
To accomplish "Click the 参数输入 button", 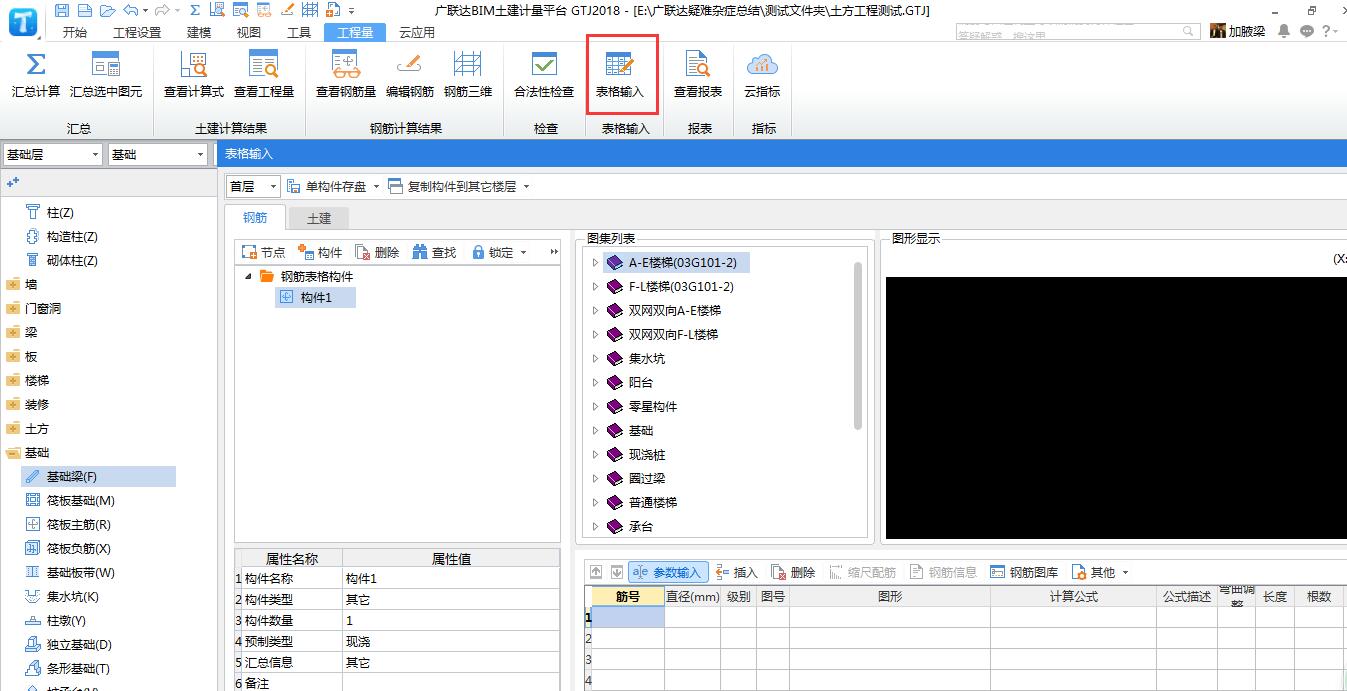I will point(668,572).
